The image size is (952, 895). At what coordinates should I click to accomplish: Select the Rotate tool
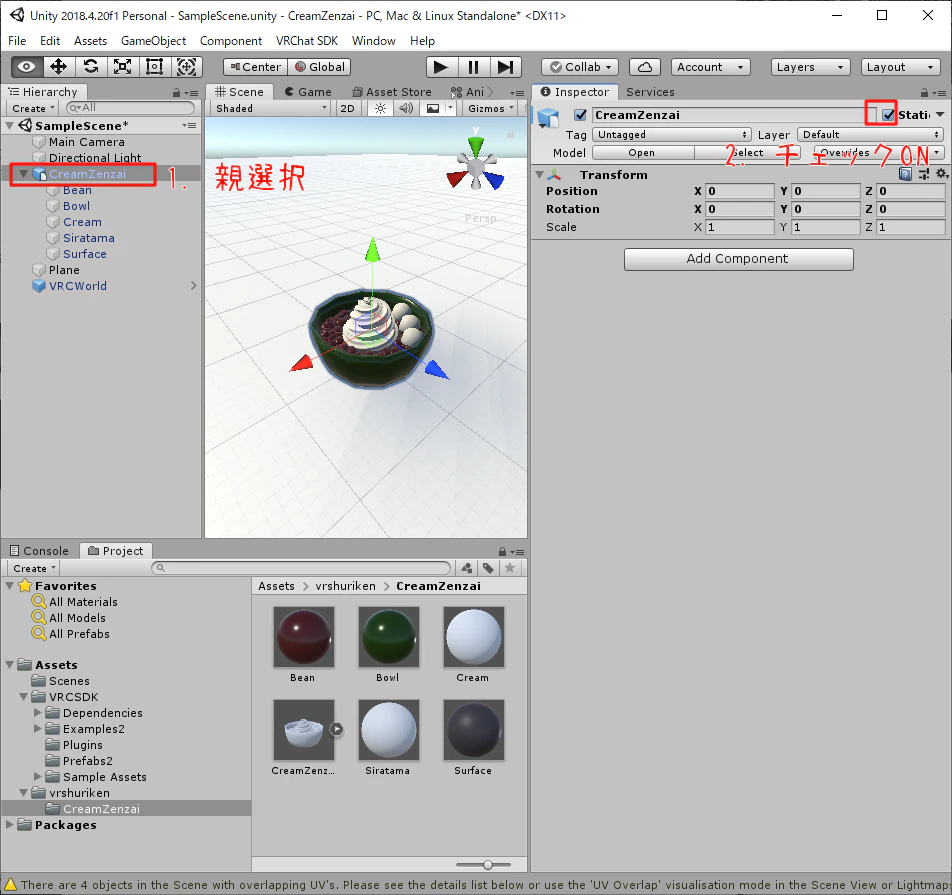click(91, 67)
